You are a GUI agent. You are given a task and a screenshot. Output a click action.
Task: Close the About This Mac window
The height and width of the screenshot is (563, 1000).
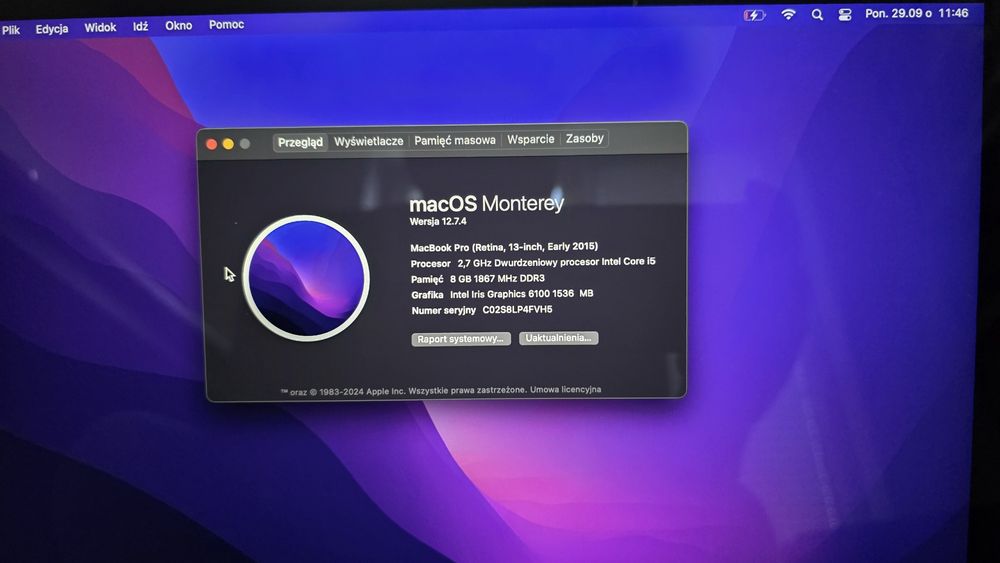[x=211, y=144]
